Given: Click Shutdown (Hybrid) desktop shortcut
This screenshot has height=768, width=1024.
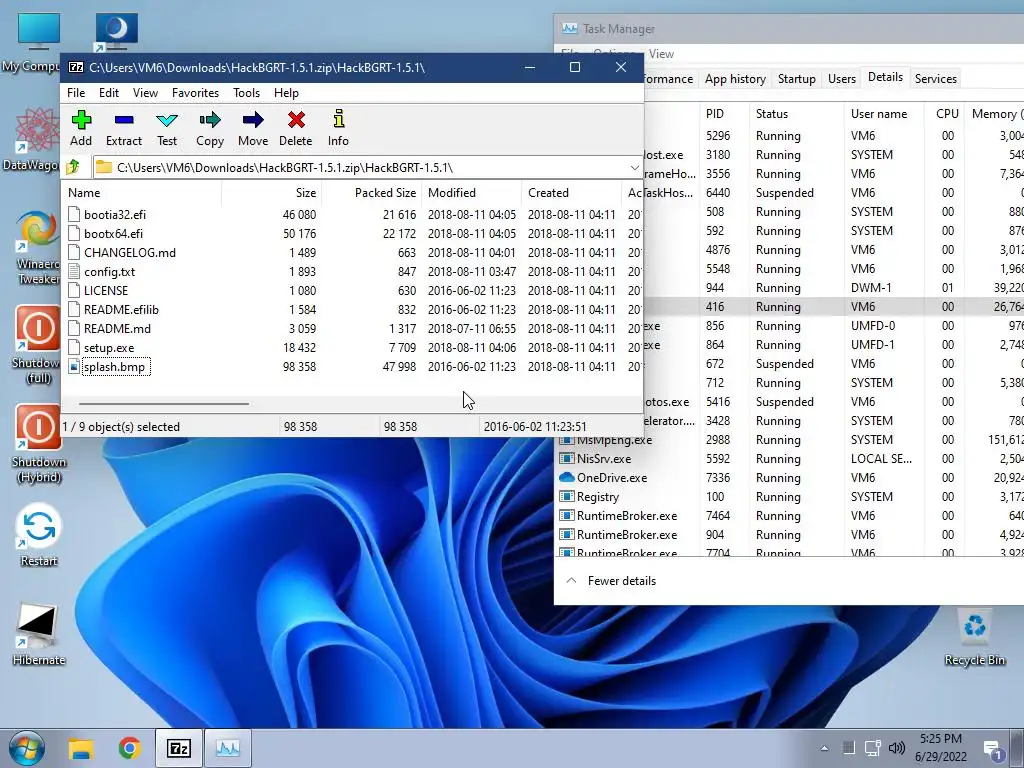Looking at the screenshot, I should [39, 444].
